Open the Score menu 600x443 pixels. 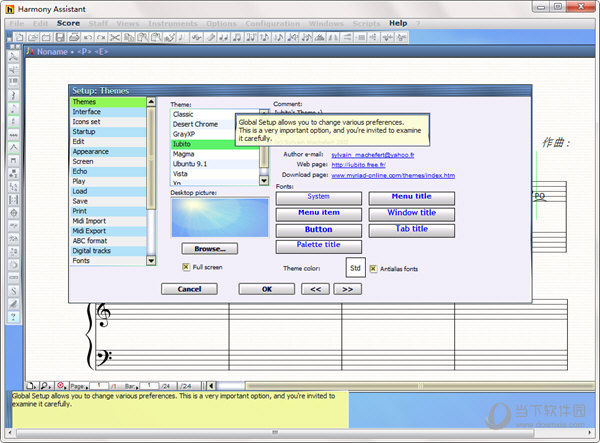click(68, 23)
